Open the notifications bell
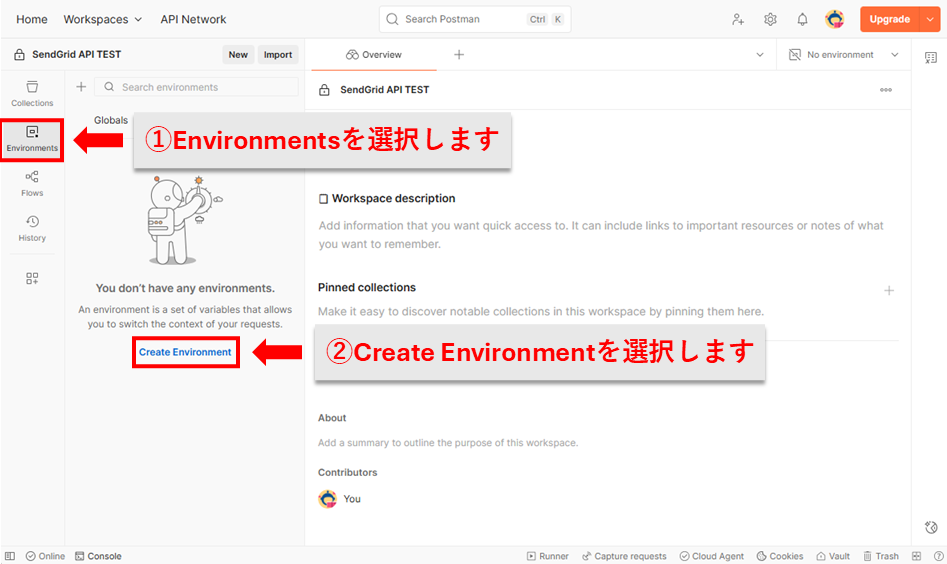The height and width of the screenshot is (564, 947). point(802,19)
